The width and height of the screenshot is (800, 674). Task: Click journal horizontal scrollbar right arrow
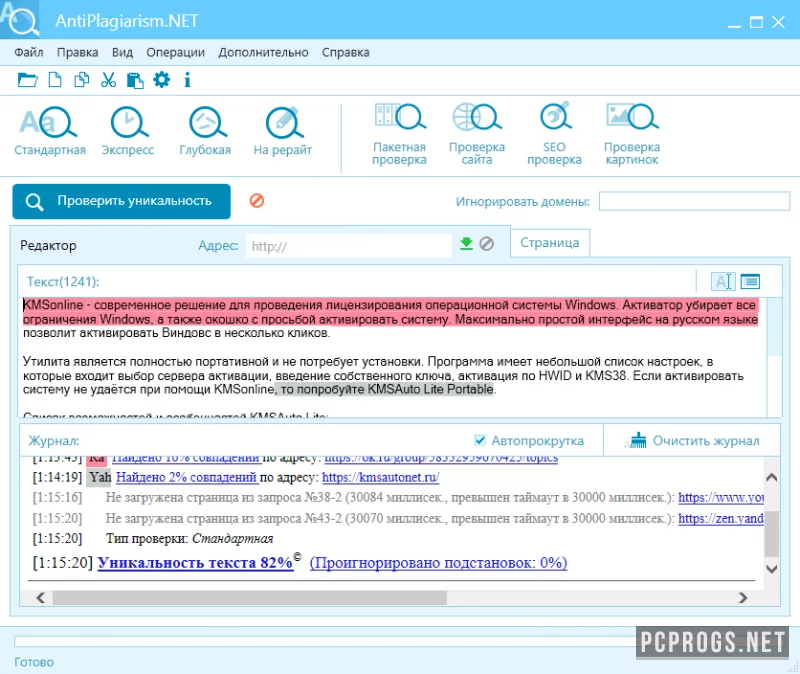click(743, 597)
